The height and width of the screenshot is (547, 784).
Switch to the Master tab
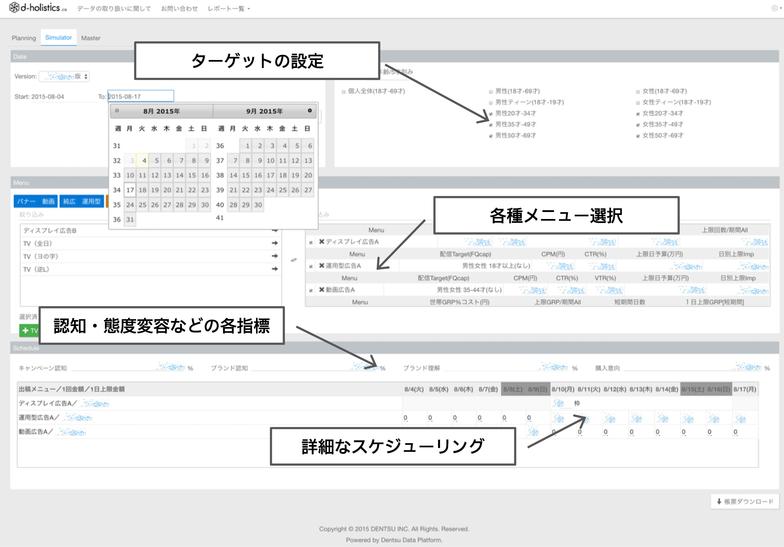(91, 38)
